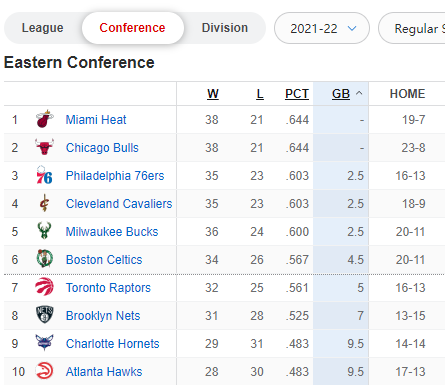This screenshot has width=445, height=385.
Task: Open the Regular Season dropdown
Action: (x=413, y=28)
